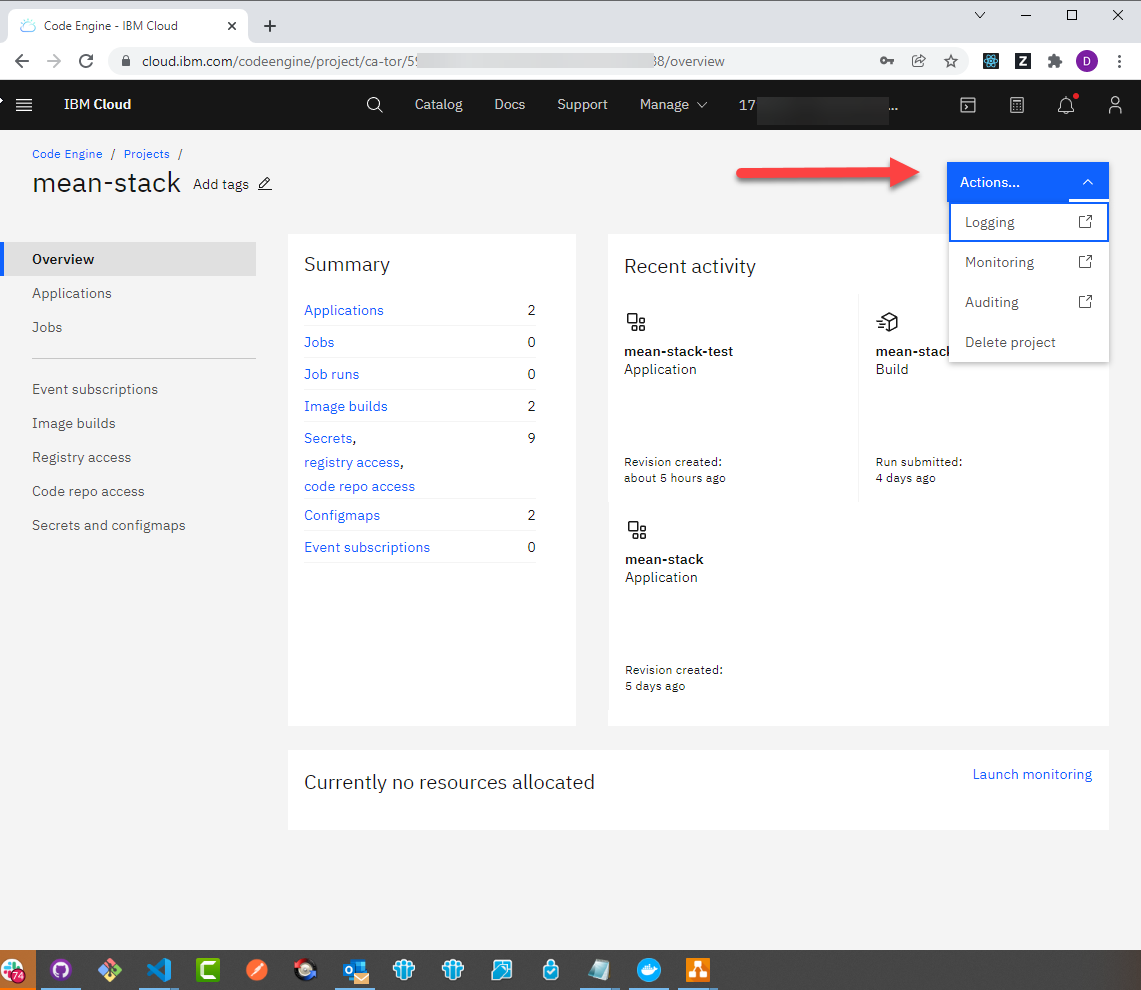Click the mean-stack application icon

pos(637,530)
